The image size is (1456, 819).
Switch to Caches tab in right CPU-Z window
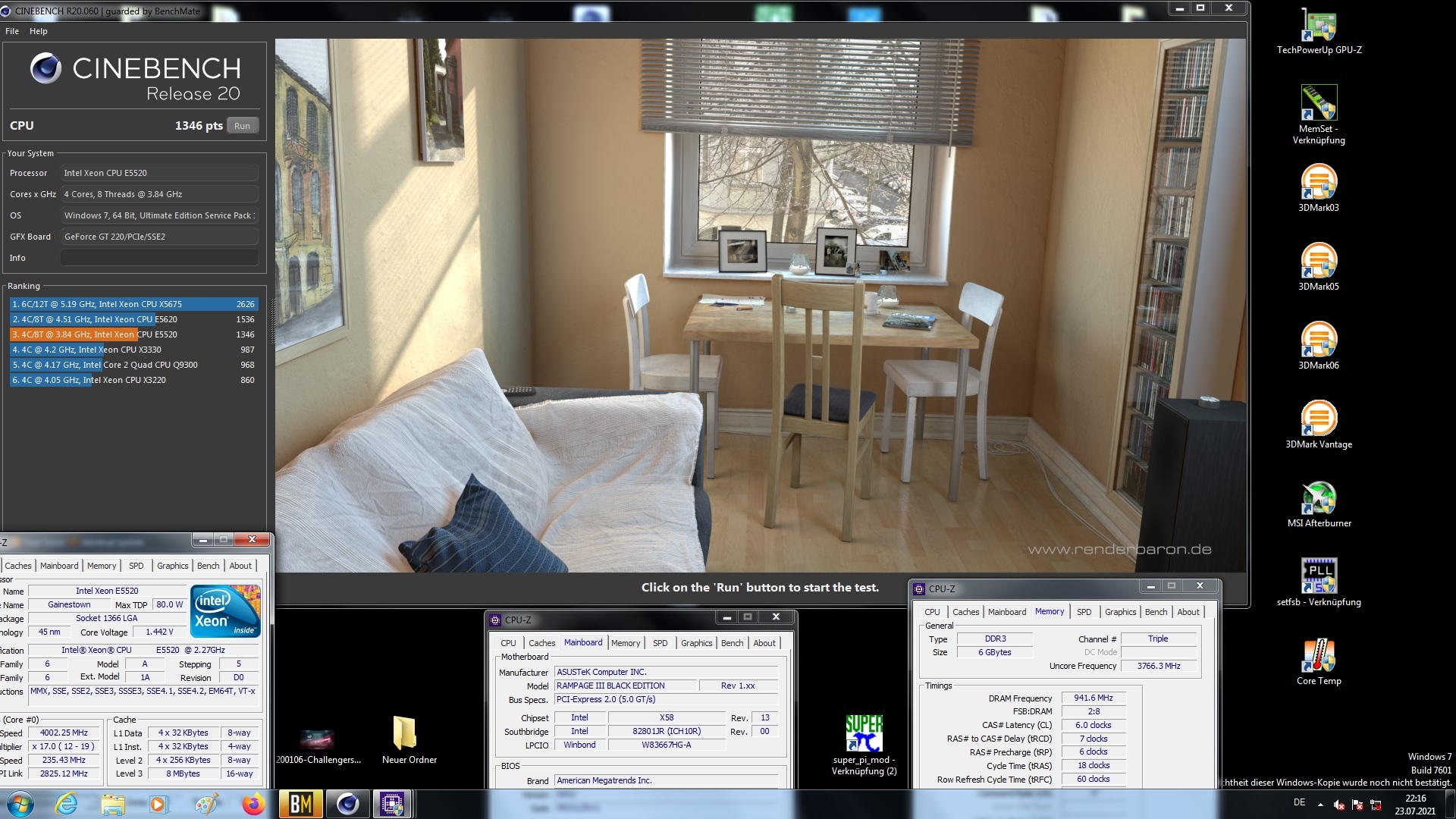point(966,612)
